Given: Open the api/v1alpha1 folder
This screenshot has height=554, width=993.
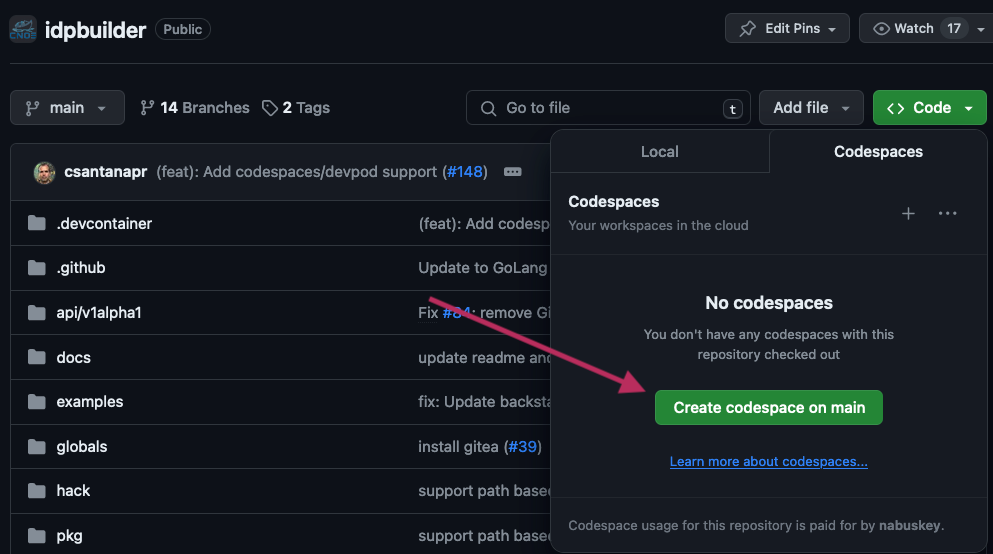Looking at the screenshot, I should (x=98, y=312).
